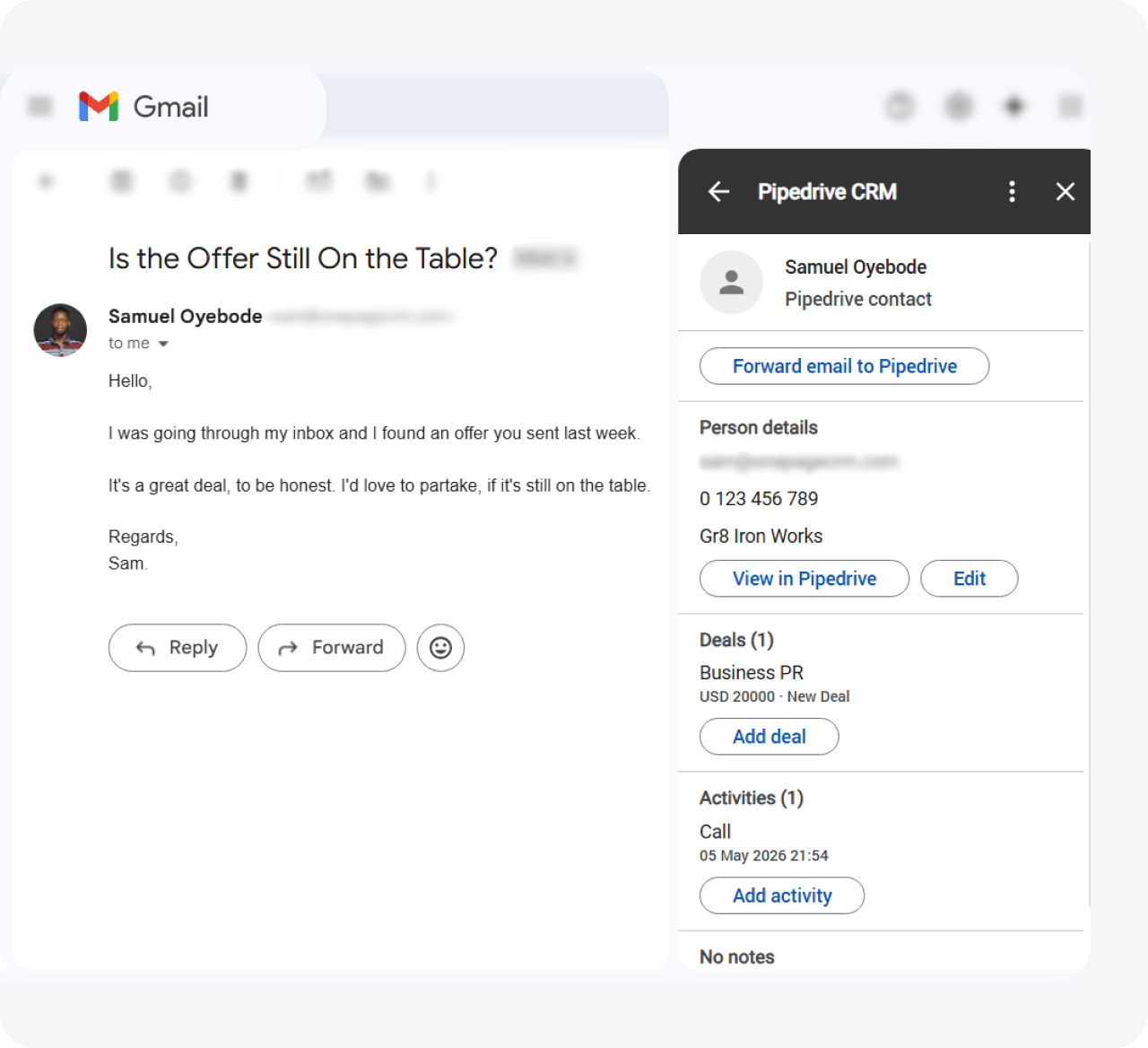Click the Call activity entry
The image size is (1148, 1048).
coord(715,832)
